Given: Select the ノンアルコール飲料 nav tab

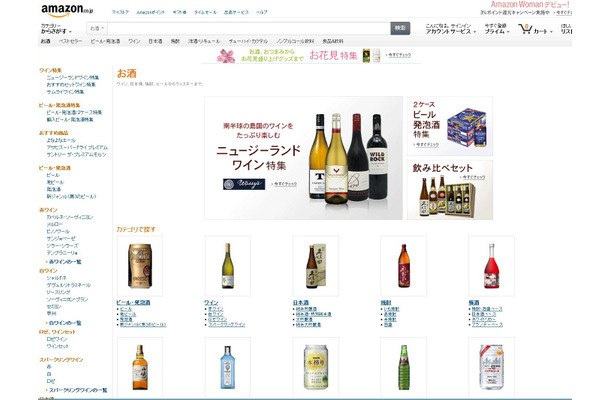Looking at the screenshot, I should coord(295,41).
